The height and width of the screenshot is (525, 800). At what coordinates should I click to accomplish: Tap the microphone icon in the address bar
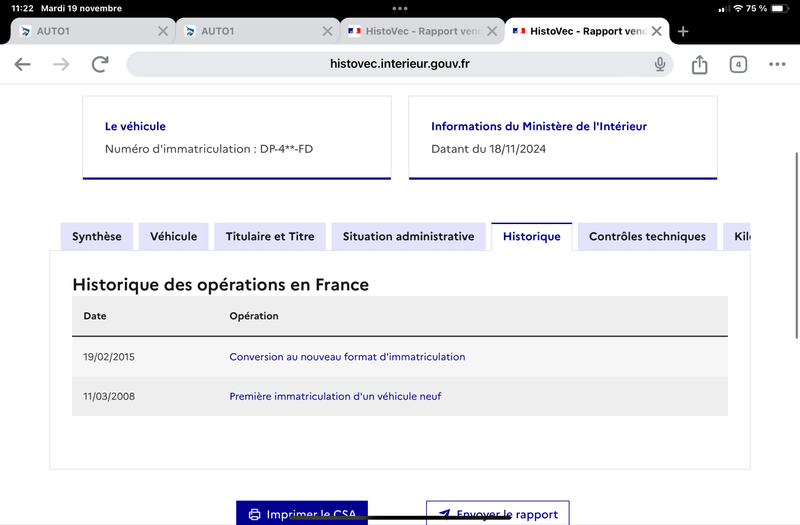point(660,64)
